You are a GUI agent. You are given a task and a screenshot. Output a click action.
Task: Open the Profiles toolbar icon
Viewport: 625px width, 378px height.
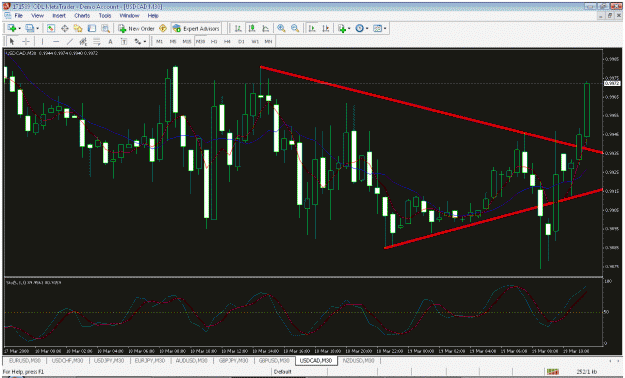(29, 28)
